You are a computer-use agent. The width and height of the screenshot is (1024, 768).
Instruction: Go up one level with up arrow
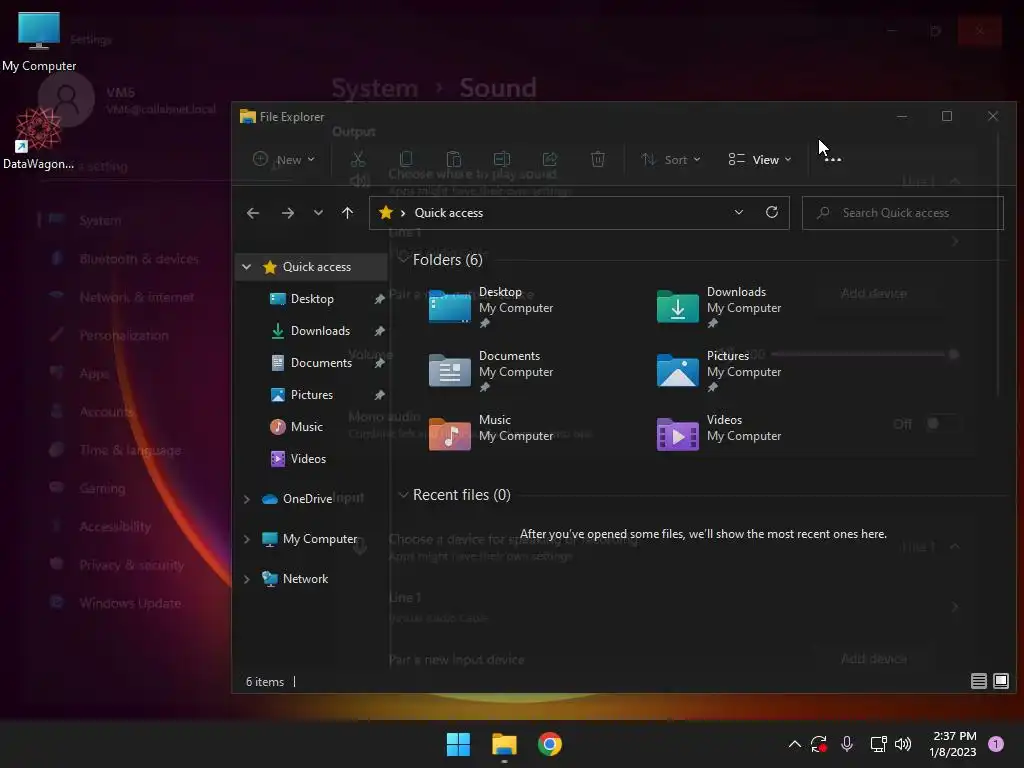pos(347,213)
